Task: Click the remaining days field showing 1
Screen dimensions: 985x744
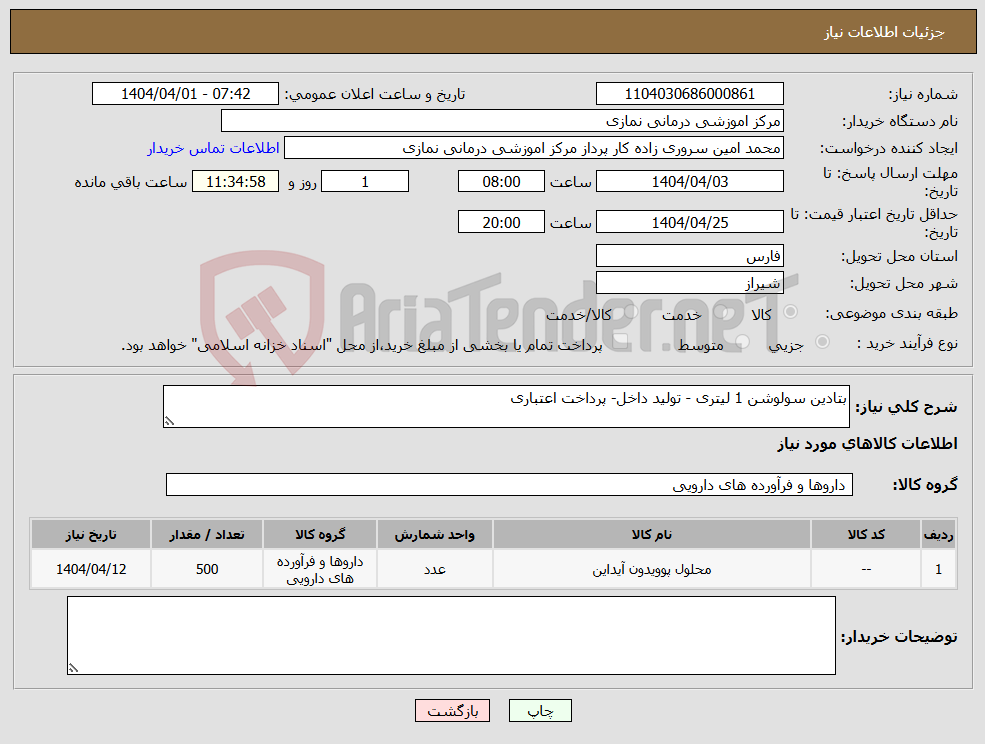Action: (365, 182)
